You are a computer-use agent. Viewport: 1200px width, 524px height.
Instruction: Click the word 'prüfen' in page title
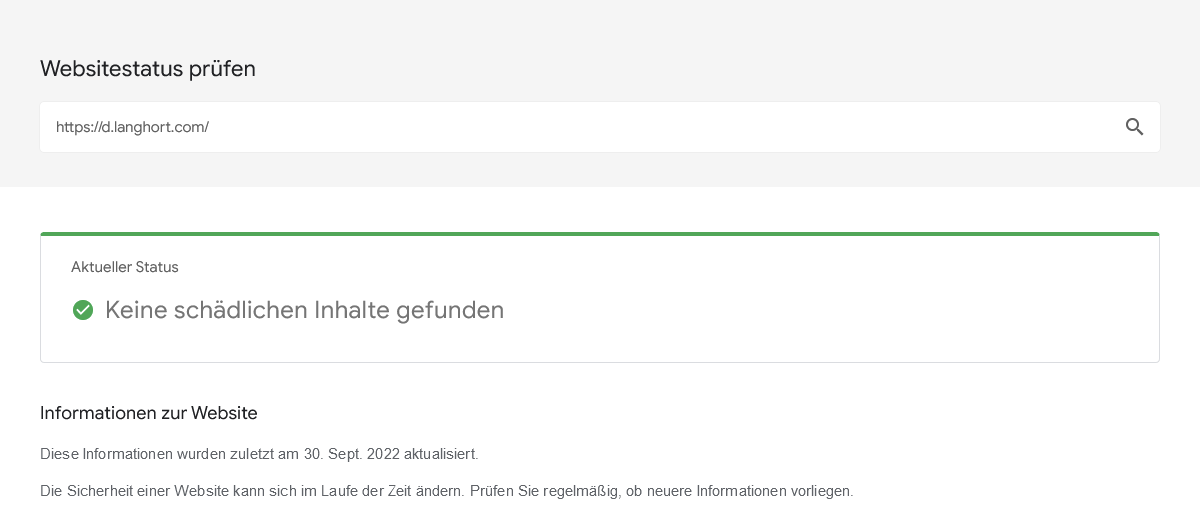click(222, 70)
